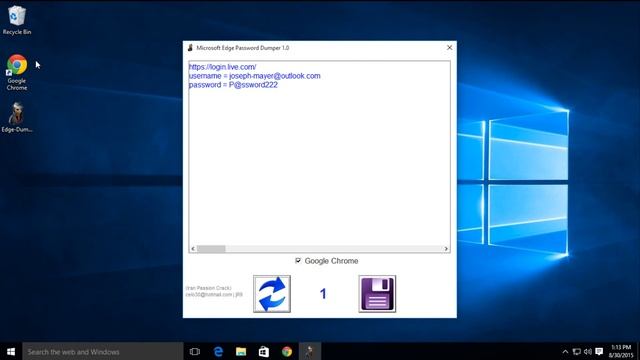Open Google Chrome from the taskbar

(287, 351)
